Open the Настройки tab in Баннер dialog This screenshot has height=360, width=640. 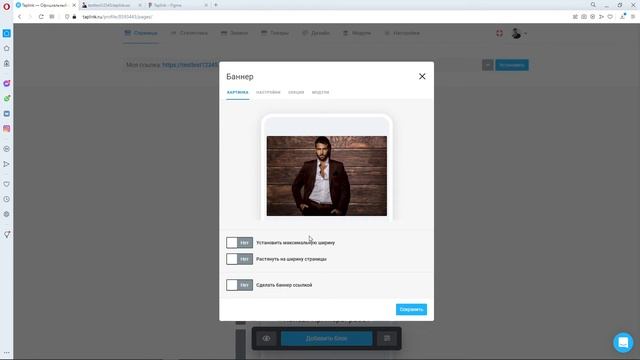pyautogui.click(x=268, y=92)
